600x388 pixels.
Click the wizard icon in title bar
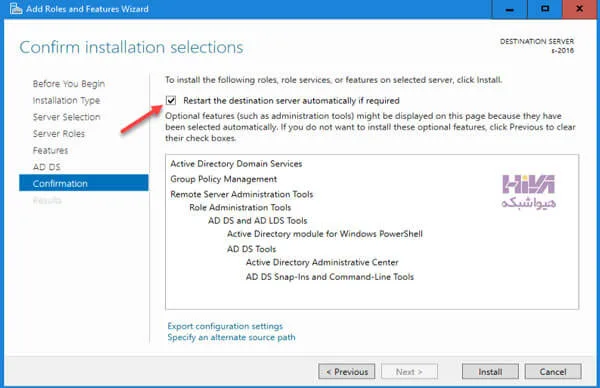(x=16, y=8)
